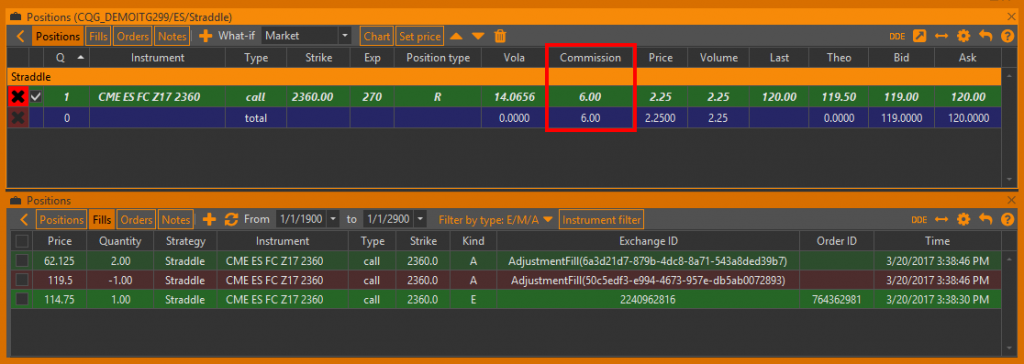
Task: Open settings gear in the Fills panel
Action: (x=963, y=220)
